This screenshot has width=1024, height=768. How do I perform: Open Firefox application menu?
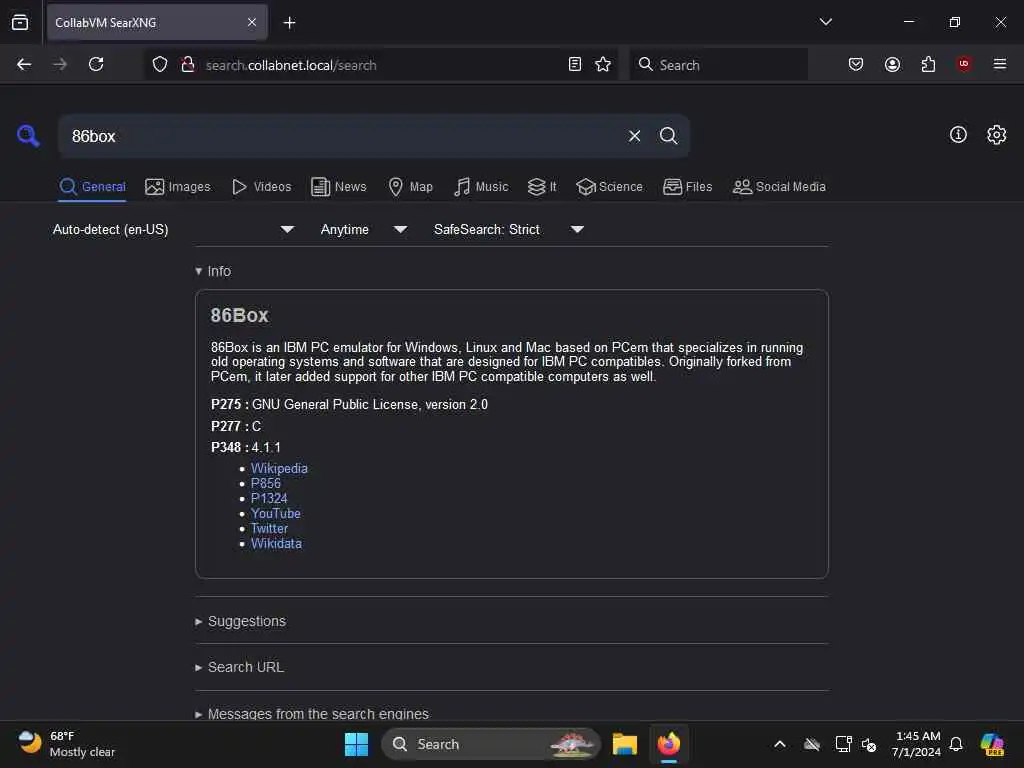(x=999, y=64)
